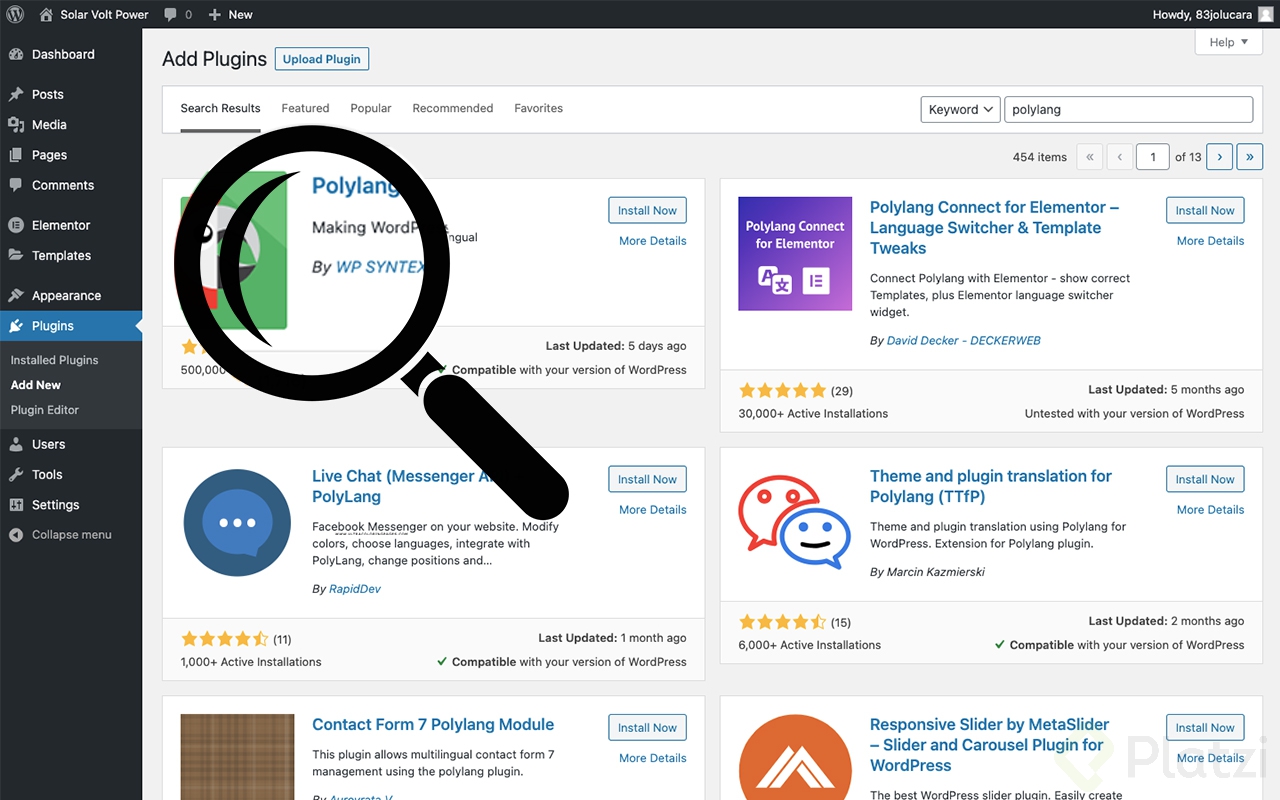Open Responsive Slider by MetaSlider title link

tap(990, 745)
